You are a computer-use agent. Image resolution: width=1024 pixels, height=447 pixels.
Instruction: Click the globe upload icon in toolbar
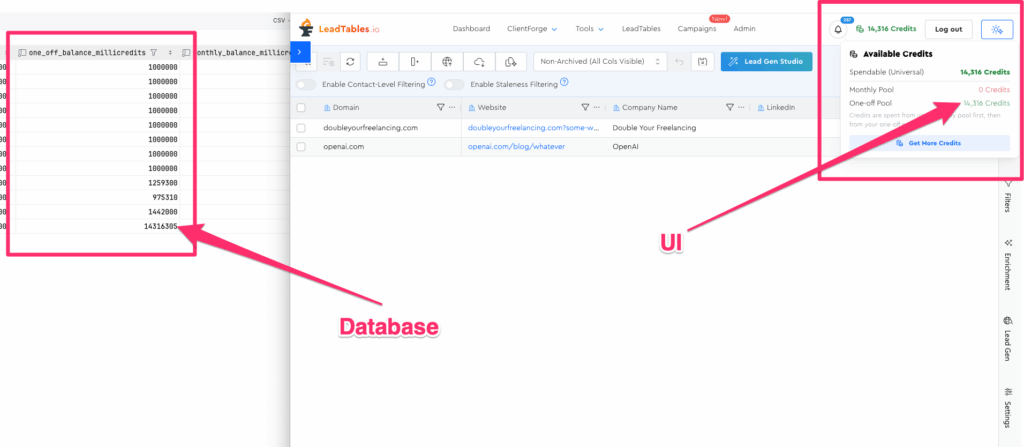(x=447, y=62)
